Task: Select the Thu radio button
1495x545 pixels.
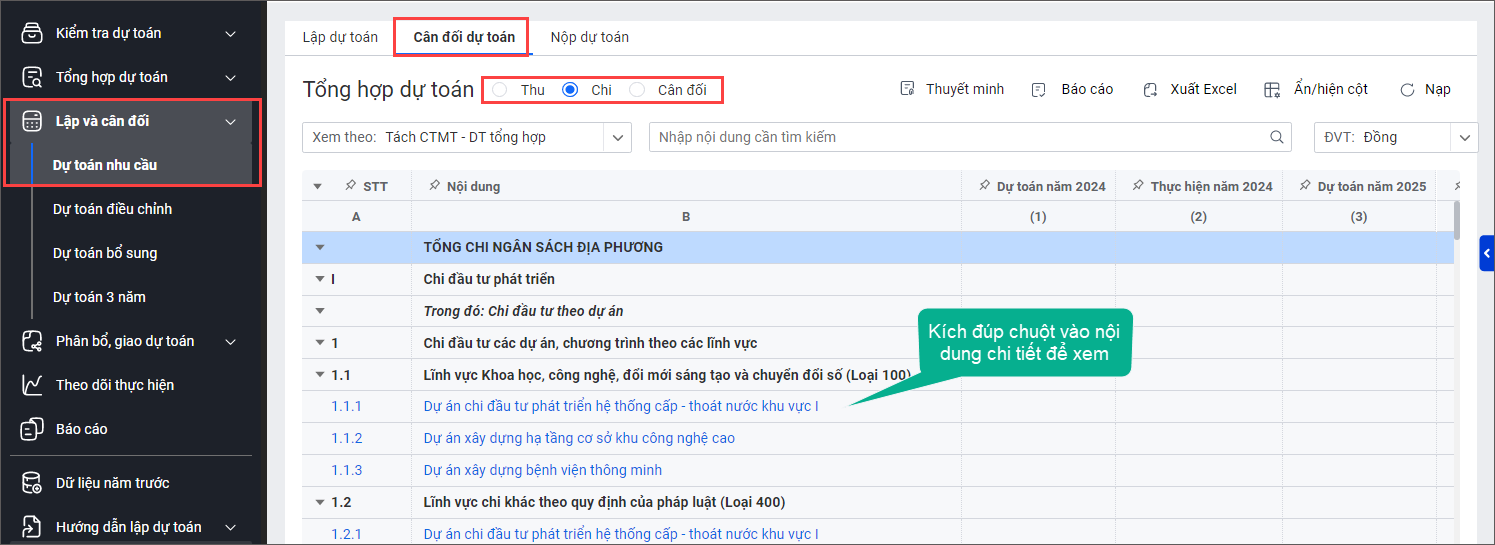Action: click(500, 89)
